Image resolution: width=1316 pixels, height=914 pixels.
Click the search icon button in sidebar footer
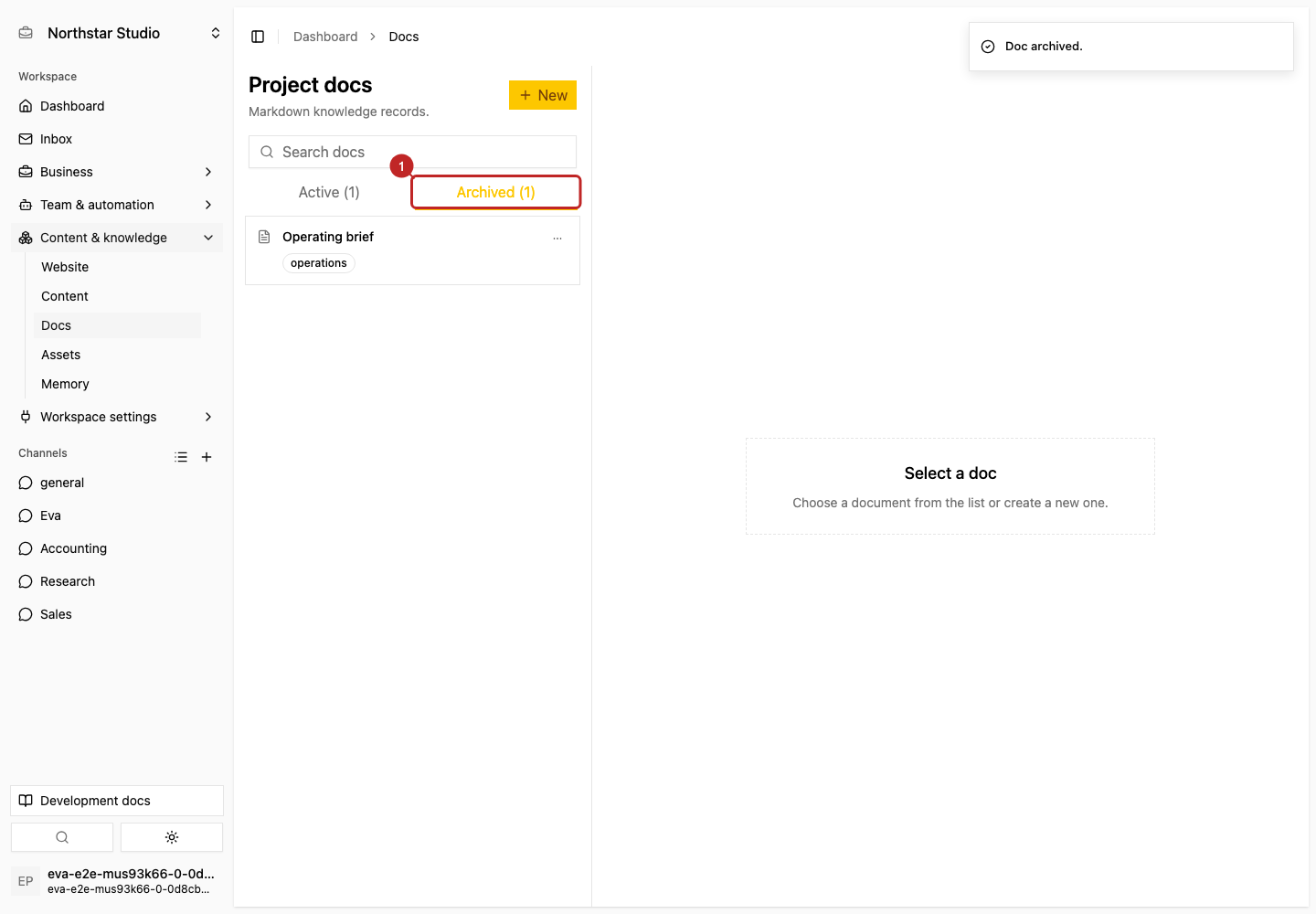tap(62, 837)
